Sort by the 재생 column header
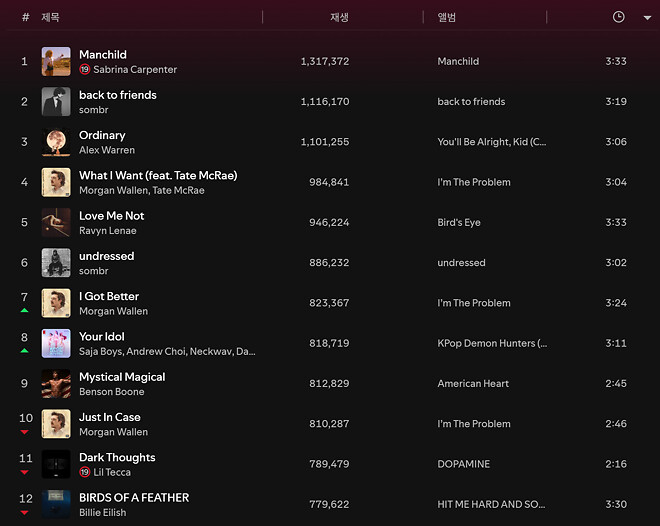This screenshot has width=660, height=526. tap(339, 17)
